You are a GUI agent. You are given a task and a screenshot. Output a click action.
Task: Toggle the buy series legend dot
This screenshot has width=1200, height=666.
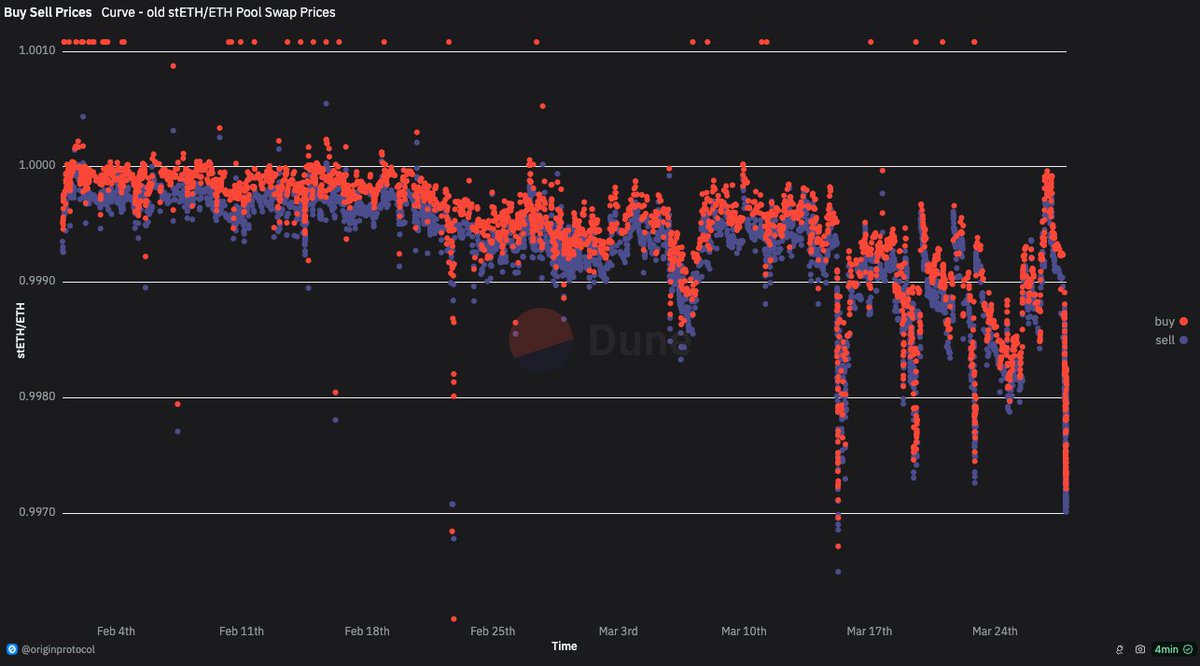tap(1184, 322)
